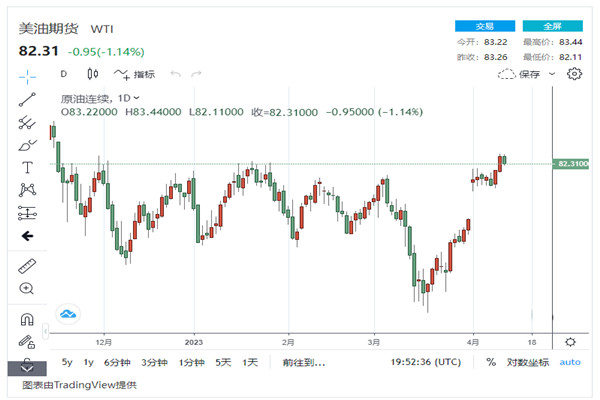
Task: Open time axis settings gear
Action: pos(571,341)
